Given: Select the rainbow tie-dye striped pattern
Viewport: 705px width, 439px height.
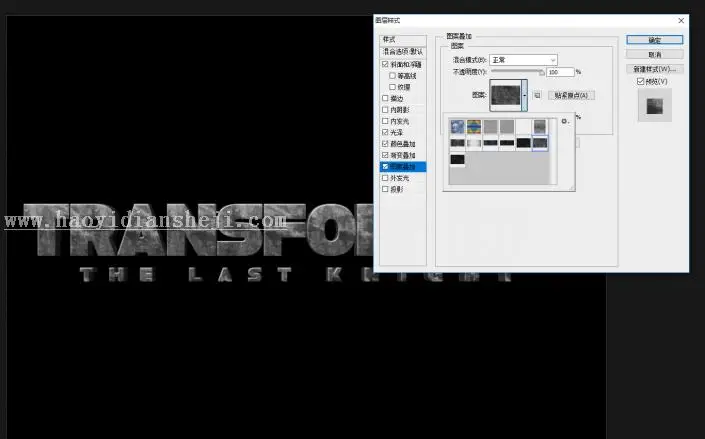Looking at the screenshot, I should [x=474, y=127].
